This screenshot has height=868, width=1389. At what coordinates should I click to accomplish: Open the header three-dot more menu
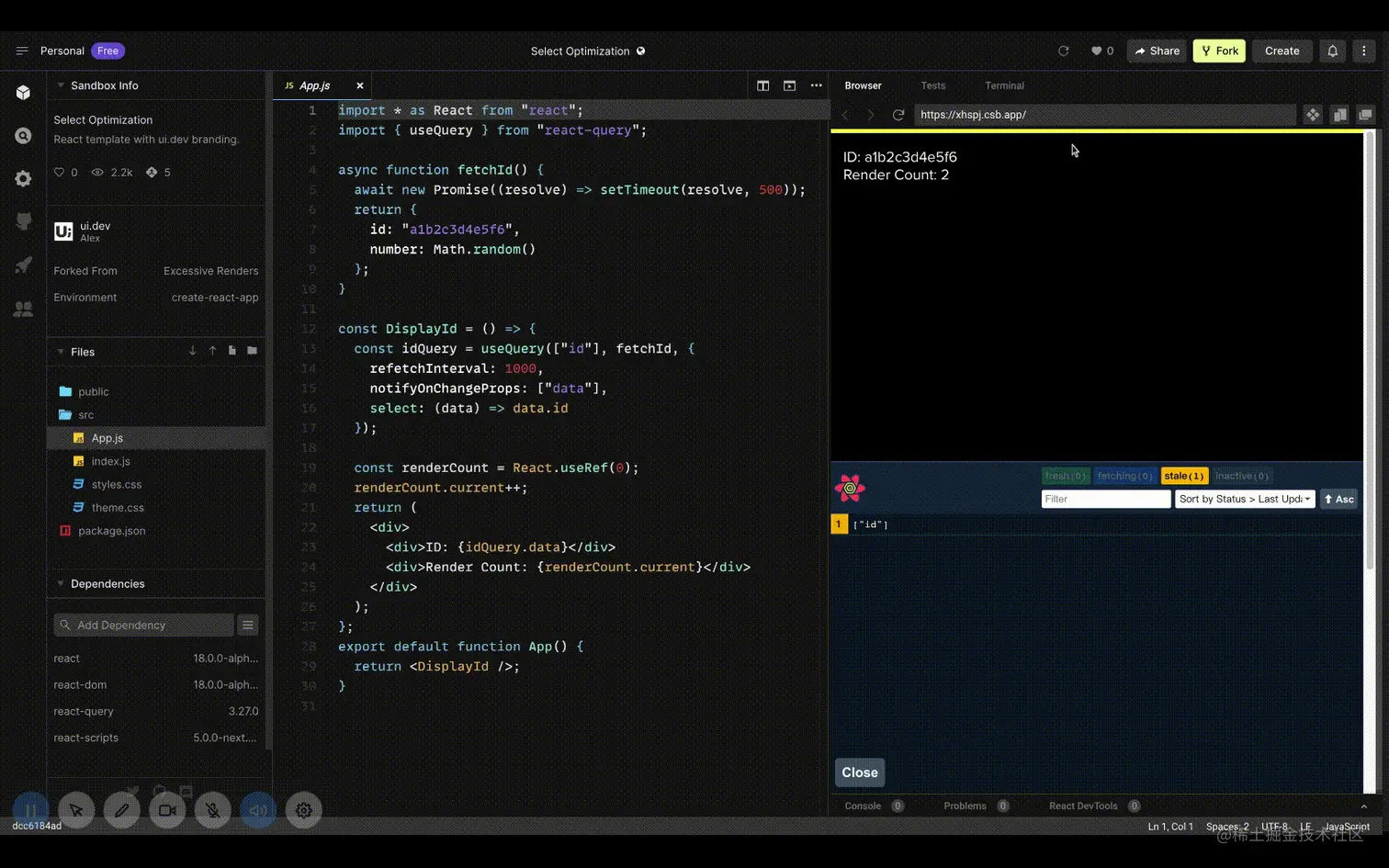point(1364,51)
